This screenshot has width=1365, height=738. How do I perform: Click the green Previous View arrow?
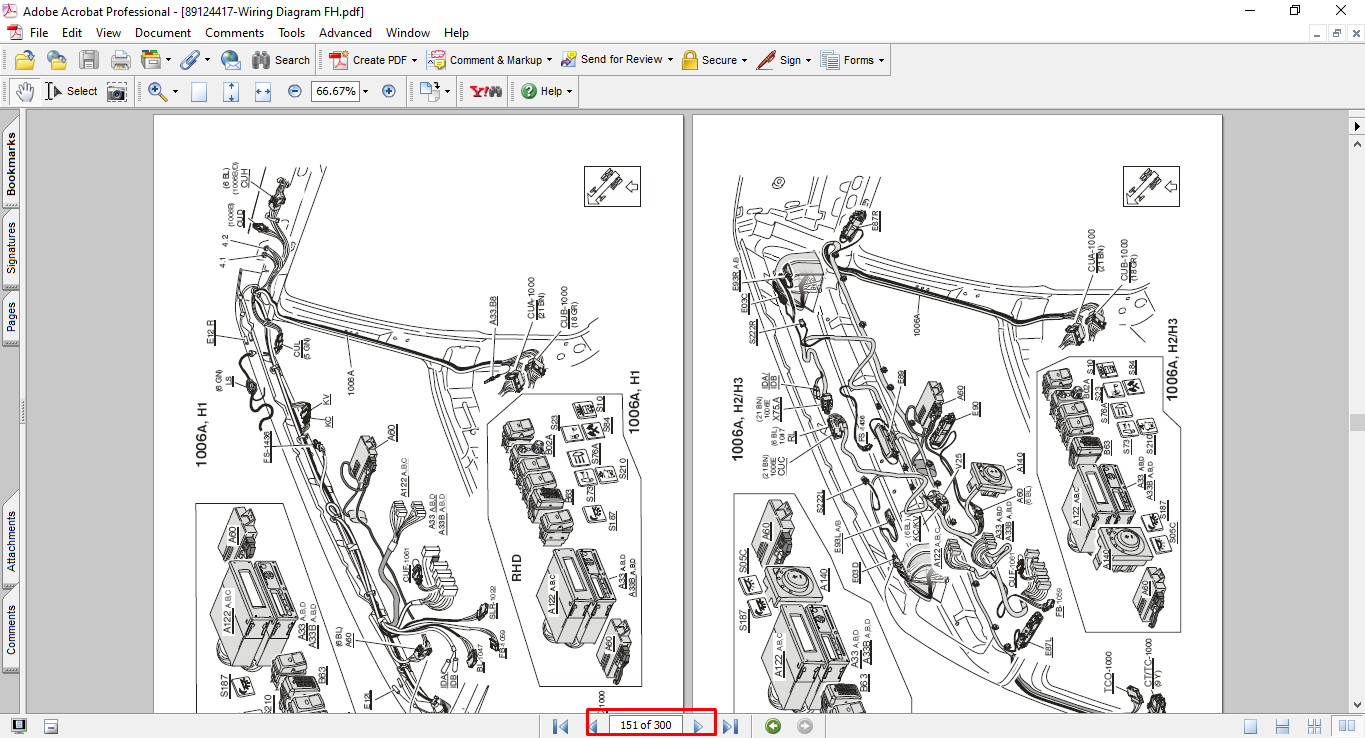click(772, 726)
